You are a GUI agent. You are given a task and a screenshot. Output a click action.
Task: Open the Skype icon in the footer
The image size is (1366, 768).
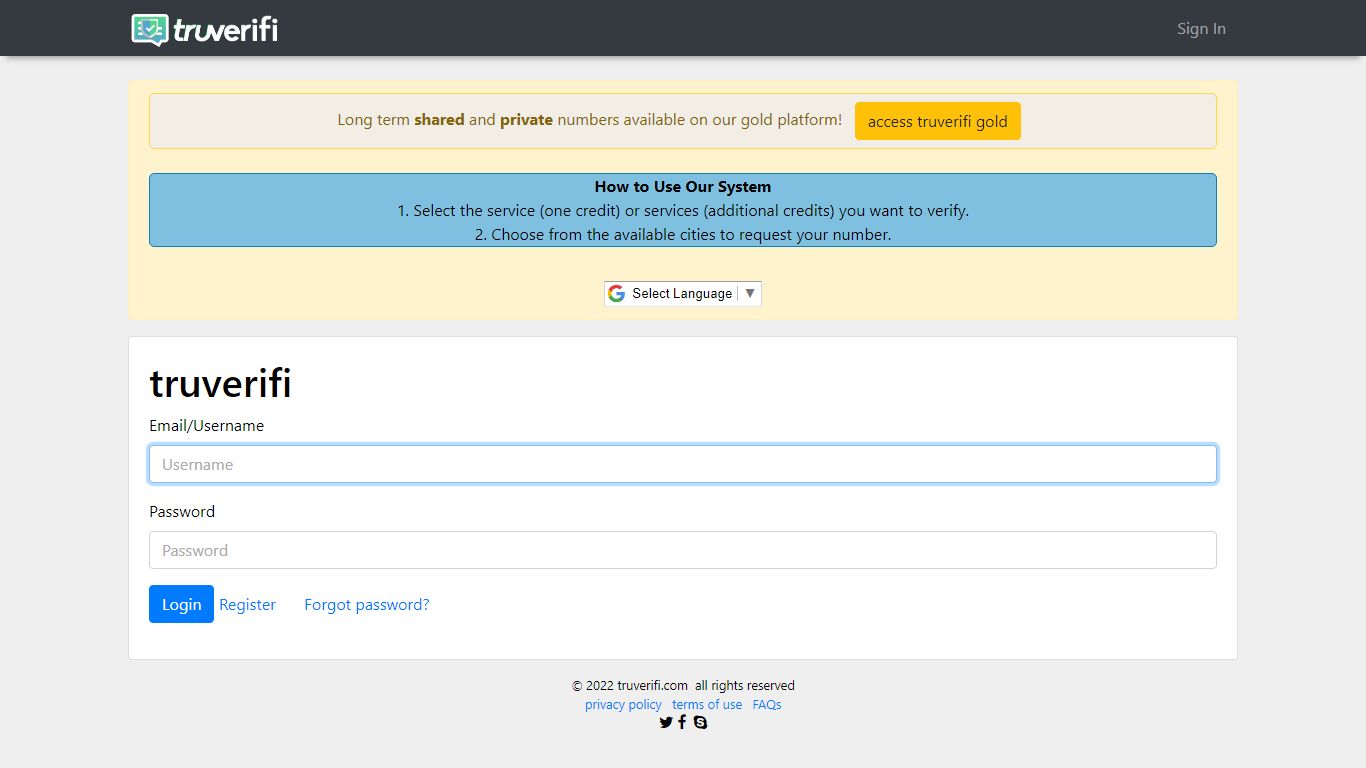coord(700,722)
